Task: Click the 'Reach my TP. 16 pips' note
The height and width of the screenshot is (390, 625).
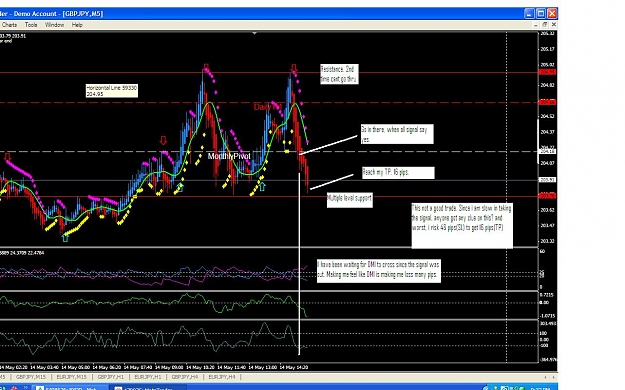Action: (398, 173)
